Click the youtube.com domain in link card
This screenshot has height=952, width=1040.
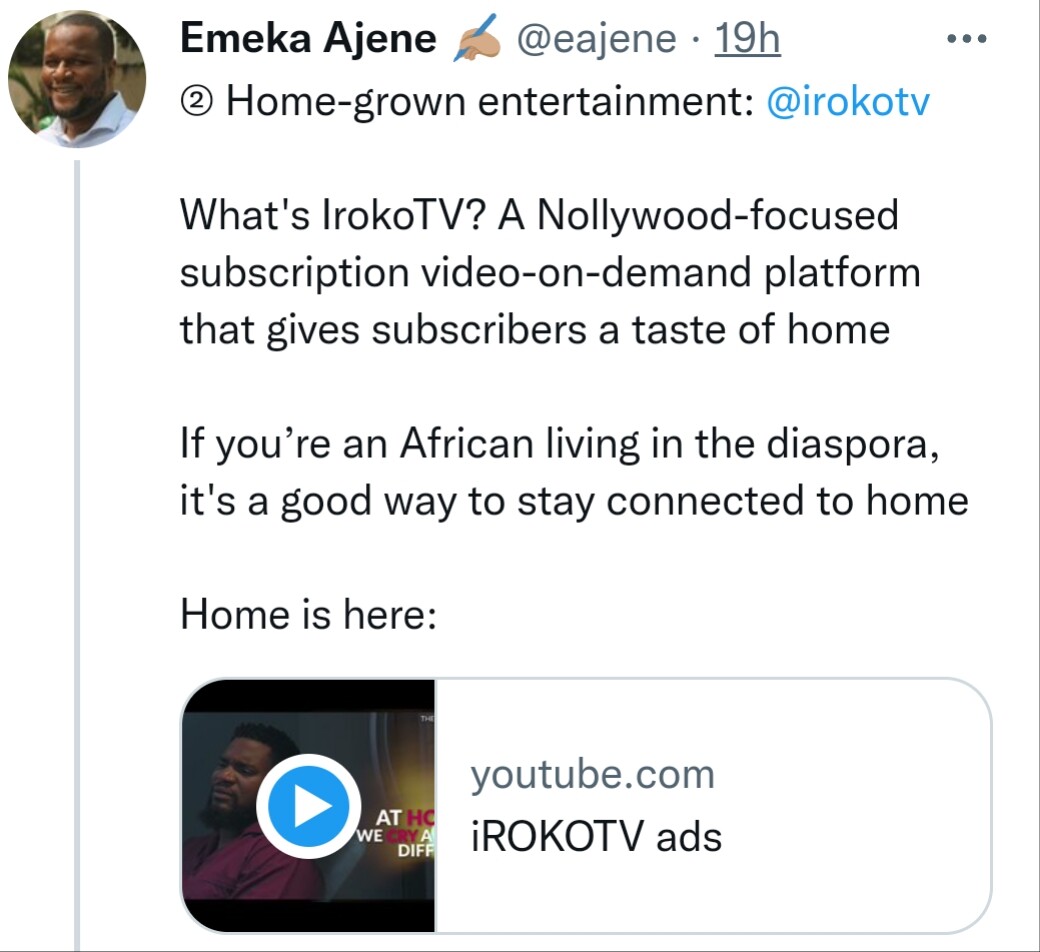[592, 774]
